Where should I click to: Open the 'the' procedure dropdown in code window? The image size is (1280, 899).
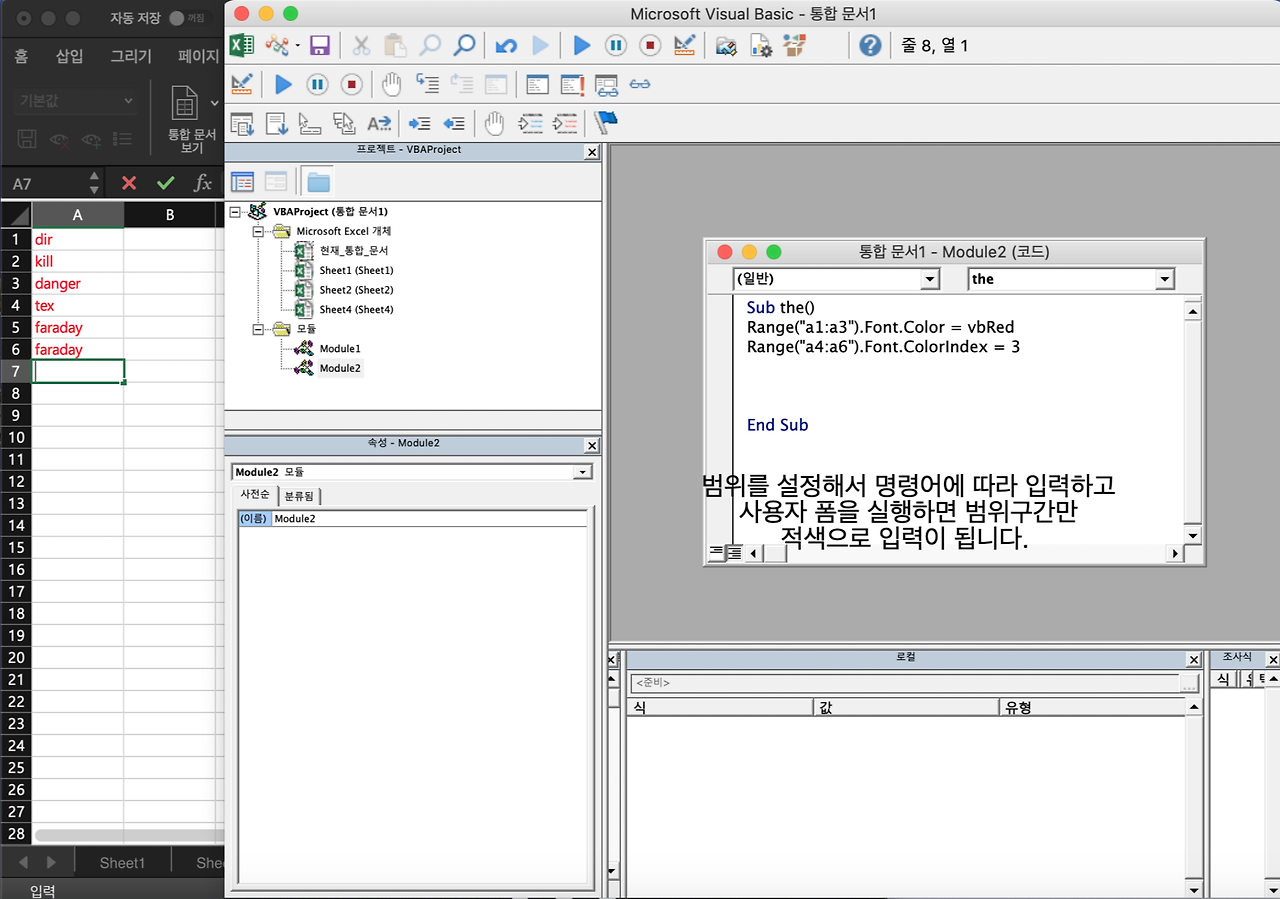coord(1164,280)
